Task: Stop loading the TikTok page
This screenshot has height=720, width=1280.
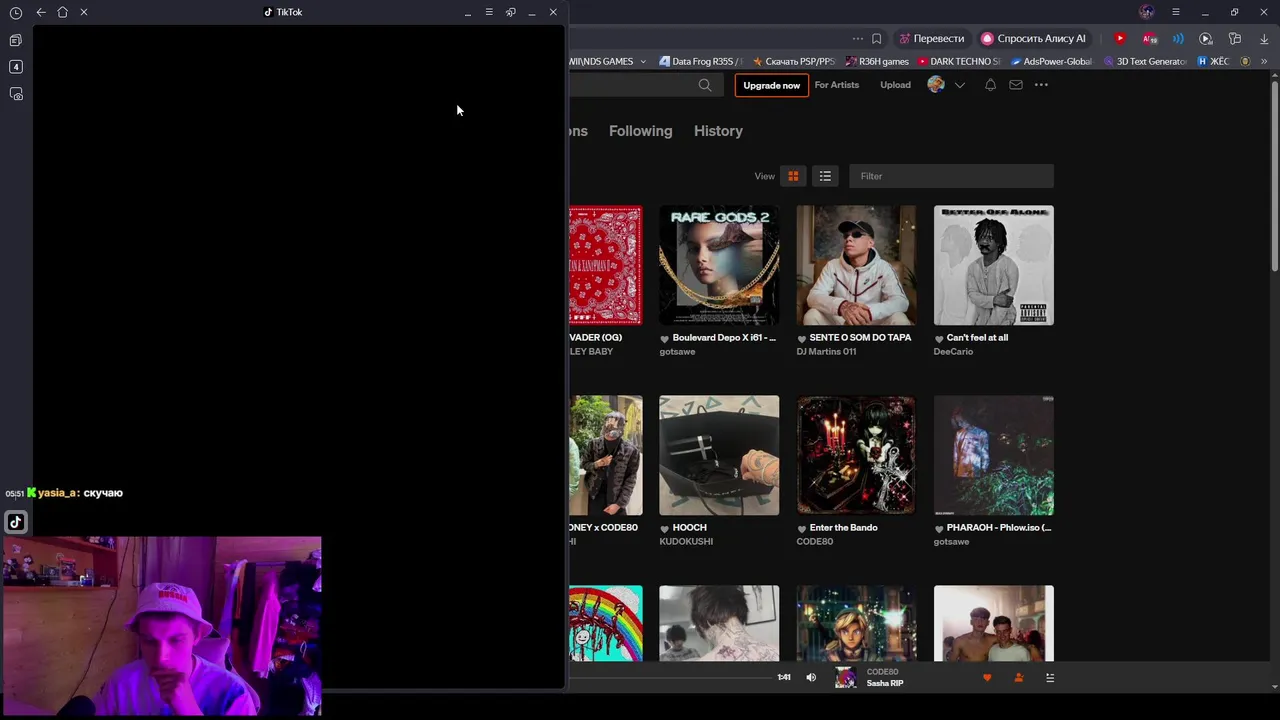Action: (x=84, y=12)
